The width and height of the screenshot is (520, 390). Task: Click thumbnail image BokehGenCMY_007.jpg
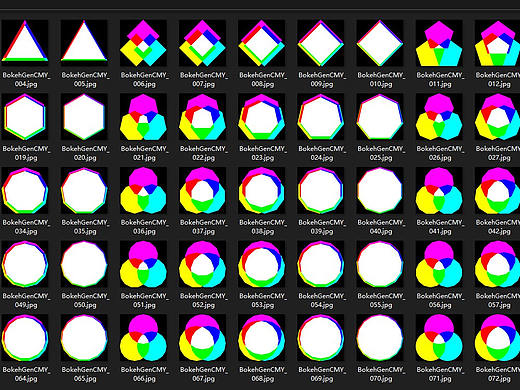[202, 43]
